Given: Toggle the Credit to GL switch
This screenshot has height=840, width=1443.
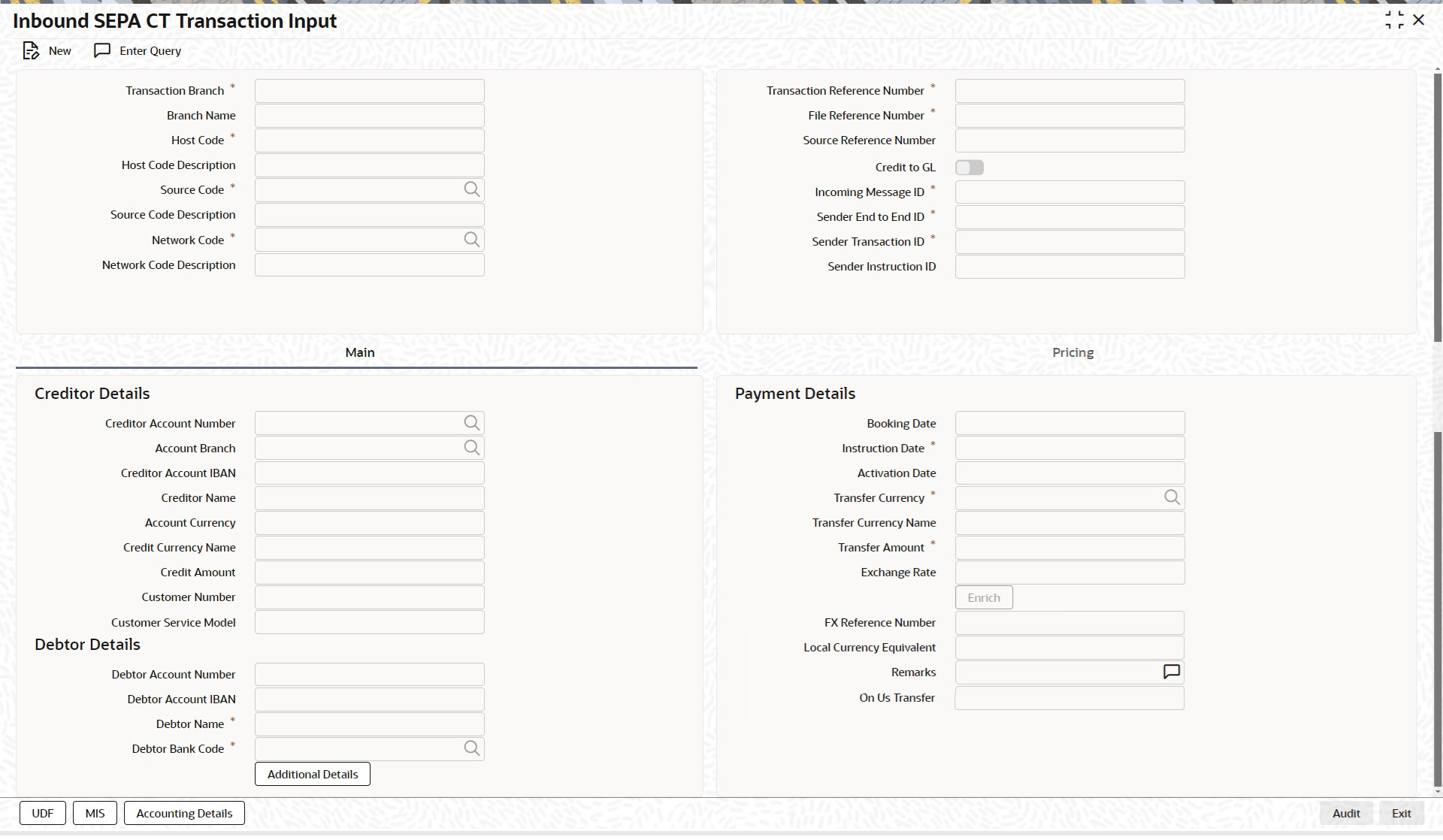Looking at the screenshot, I should (969, 168).
